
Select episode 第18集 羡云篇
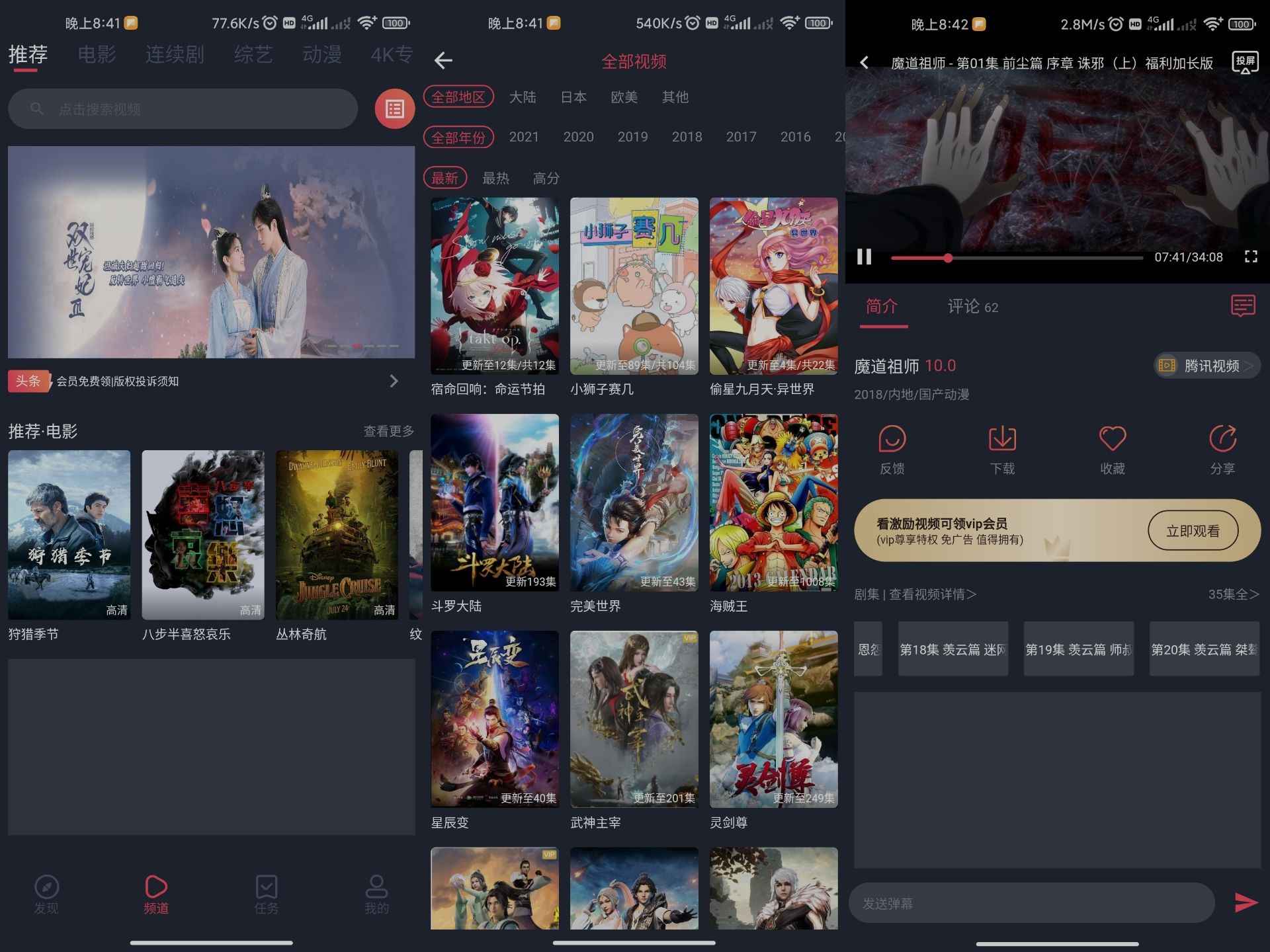coord(952,648)
